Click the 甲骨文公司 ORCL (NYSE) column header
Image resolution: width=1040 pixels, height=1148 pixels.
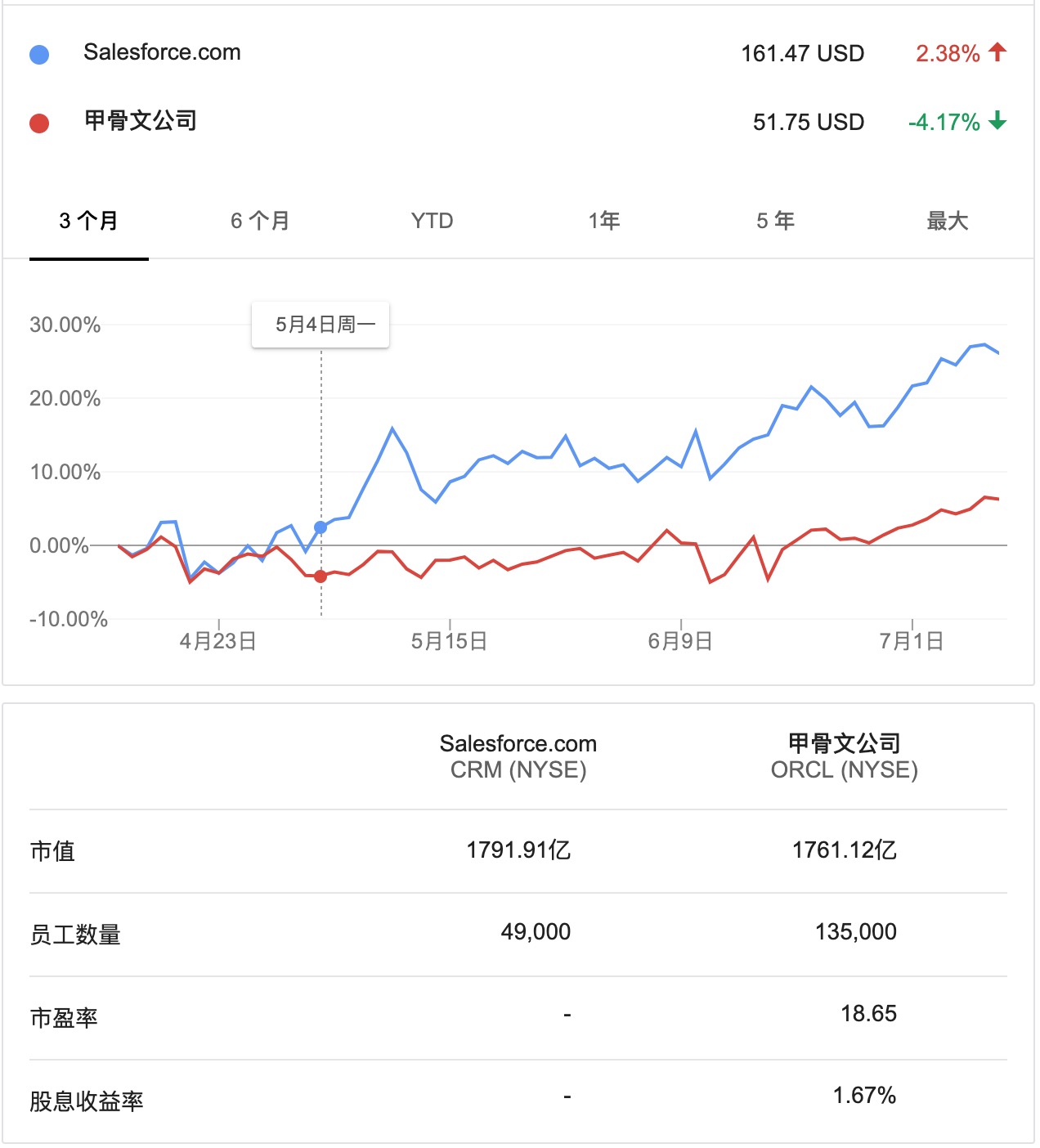click(844, 756)
